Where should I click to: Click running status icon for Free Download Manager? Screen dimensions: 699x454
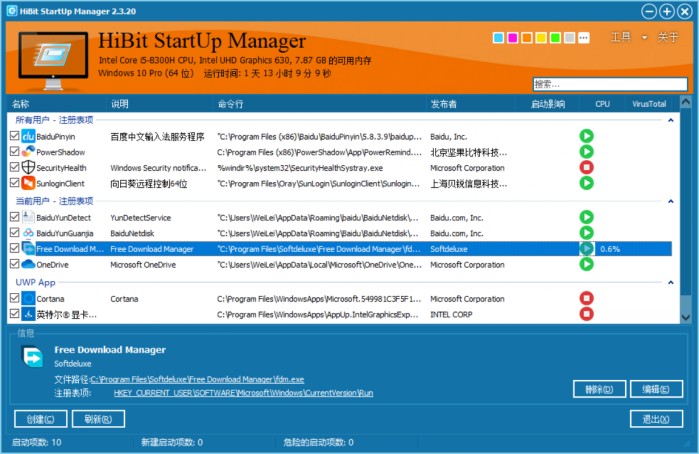pos(586,248)
